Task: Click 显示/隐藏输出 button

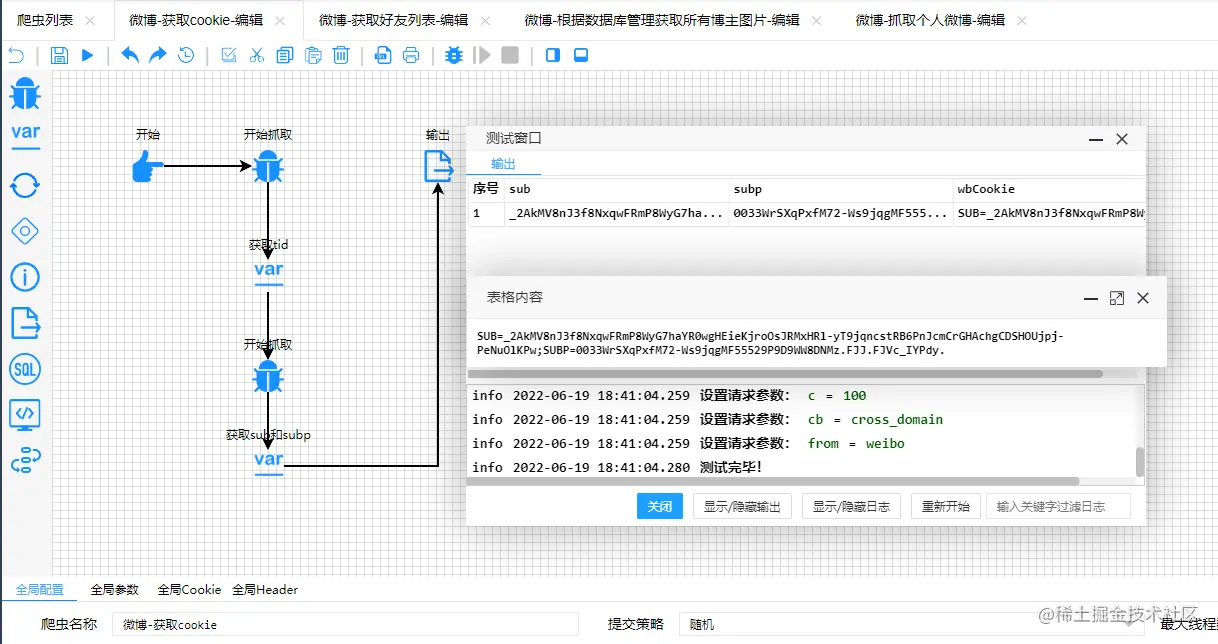Action: click(x=742, y=506)
